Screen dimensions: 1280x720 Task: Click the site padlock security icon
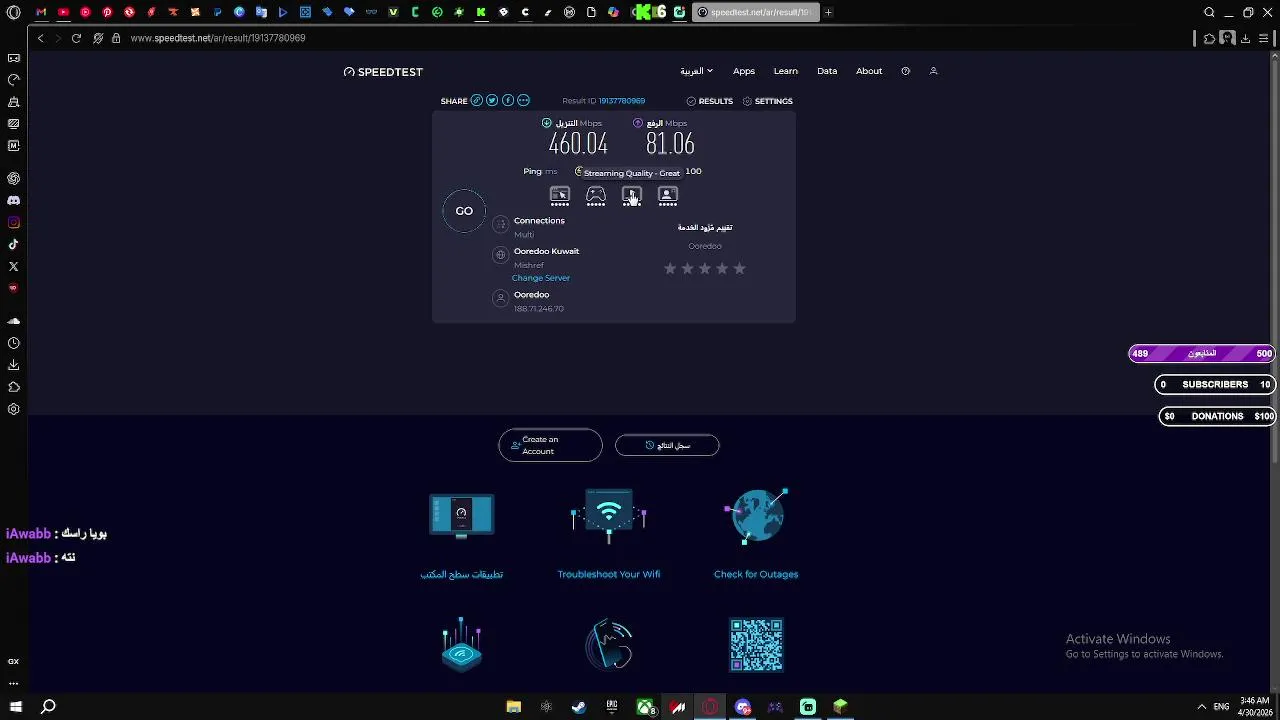click(x=116, y=38)
